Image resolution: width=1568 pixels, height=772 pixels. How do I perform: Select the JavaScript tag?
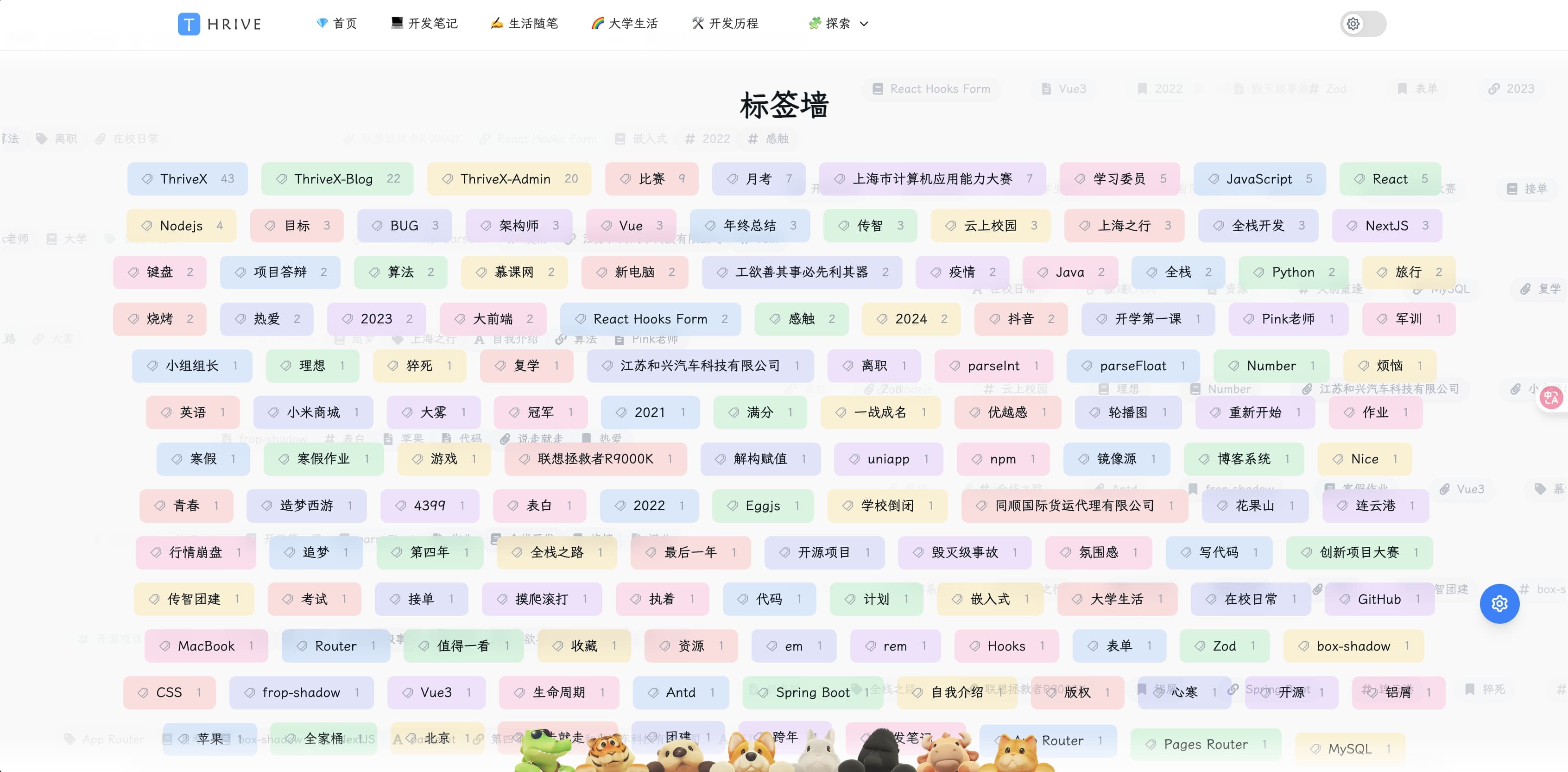(1259, 179)
